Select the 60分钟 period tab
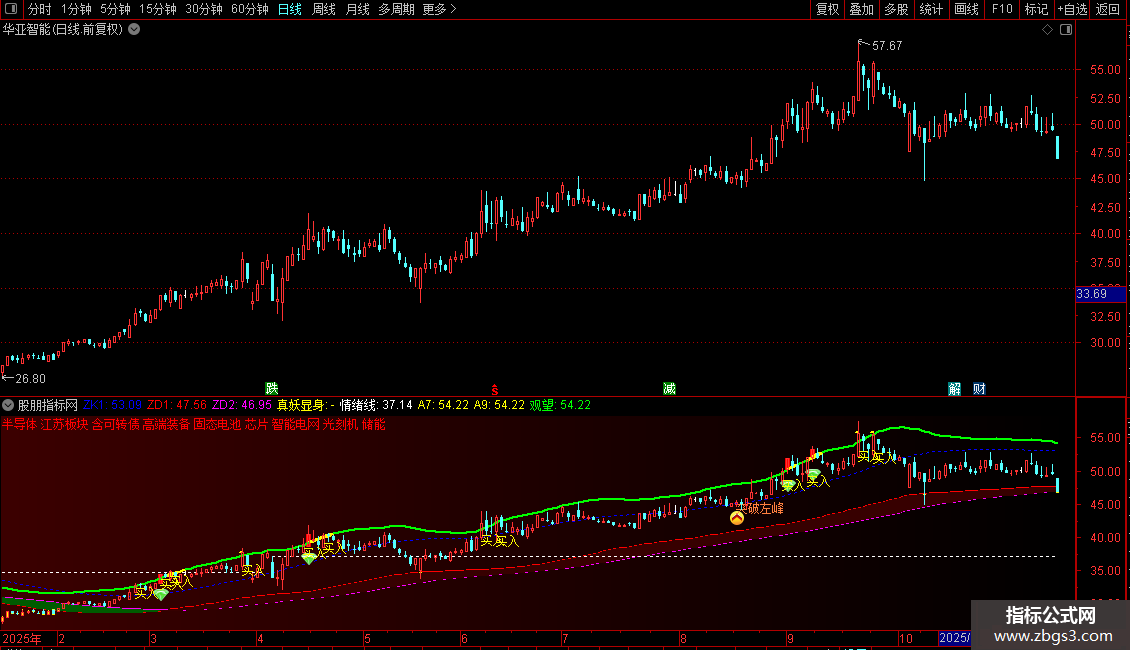The image size is (1130, 650). tap(250, 9)
